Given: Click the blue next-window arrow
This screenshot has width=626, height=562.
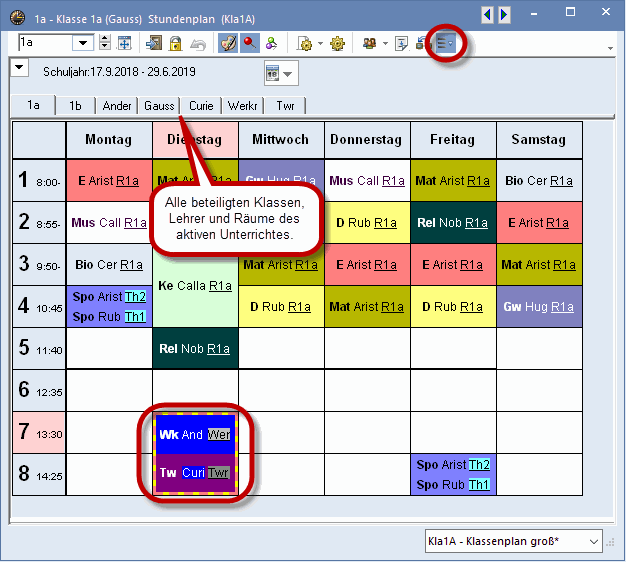Looking at the screenshot, I should coord(504,15).
